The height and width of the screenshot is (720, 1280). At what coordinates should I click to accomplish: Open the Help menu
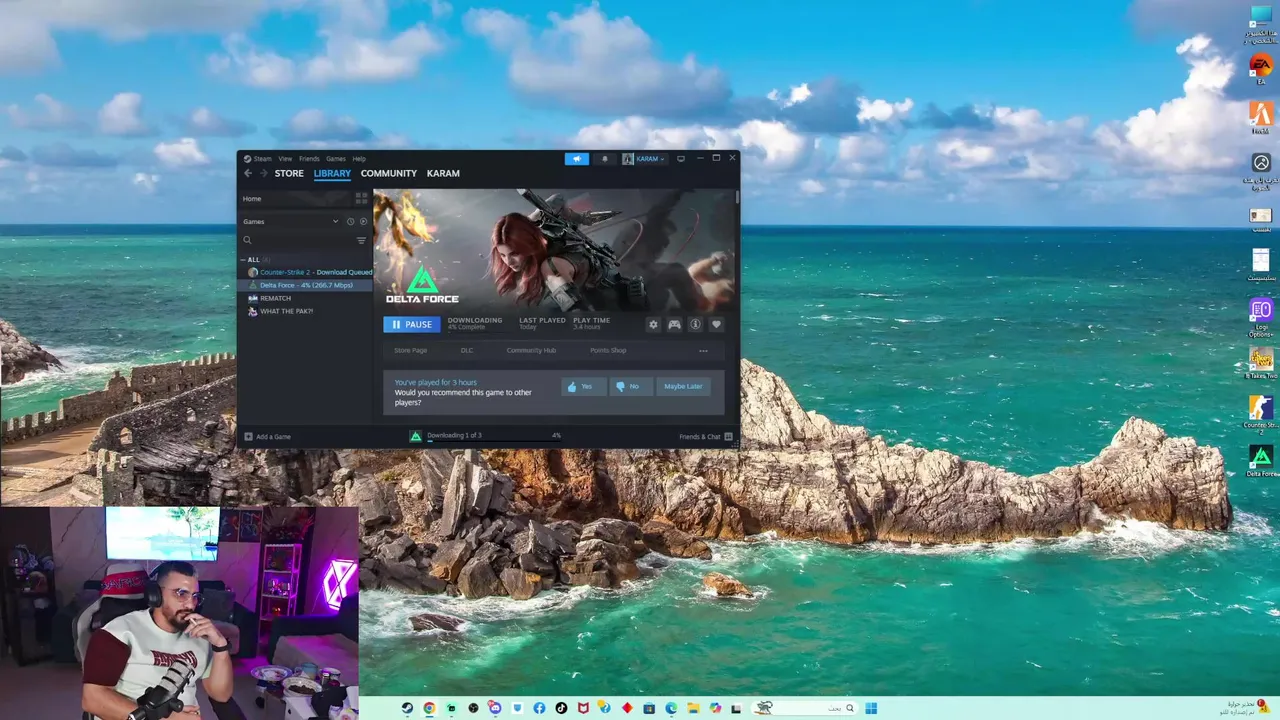(x=359, y=158)
